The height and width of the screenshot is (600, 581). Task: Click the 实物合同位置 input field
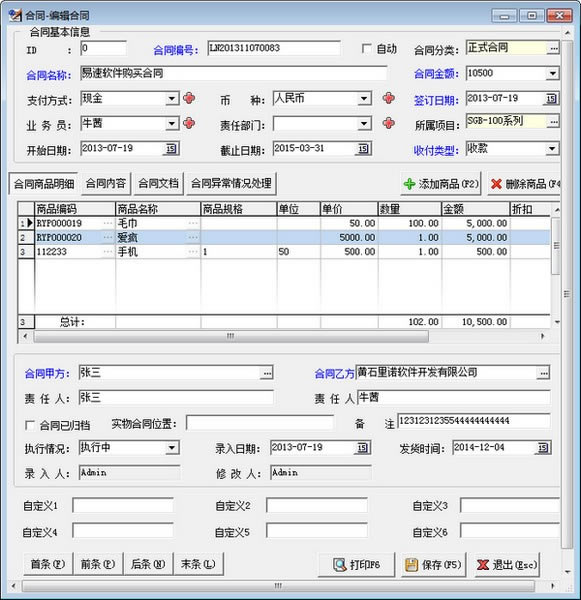[x=260, y=423]
